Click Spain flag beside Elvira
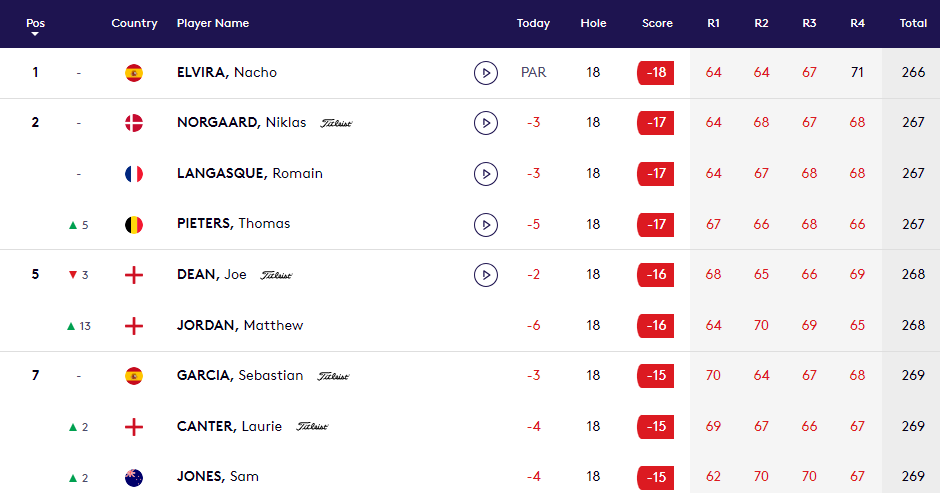This screenshot has height=493, width=940. tap(134, 73)
